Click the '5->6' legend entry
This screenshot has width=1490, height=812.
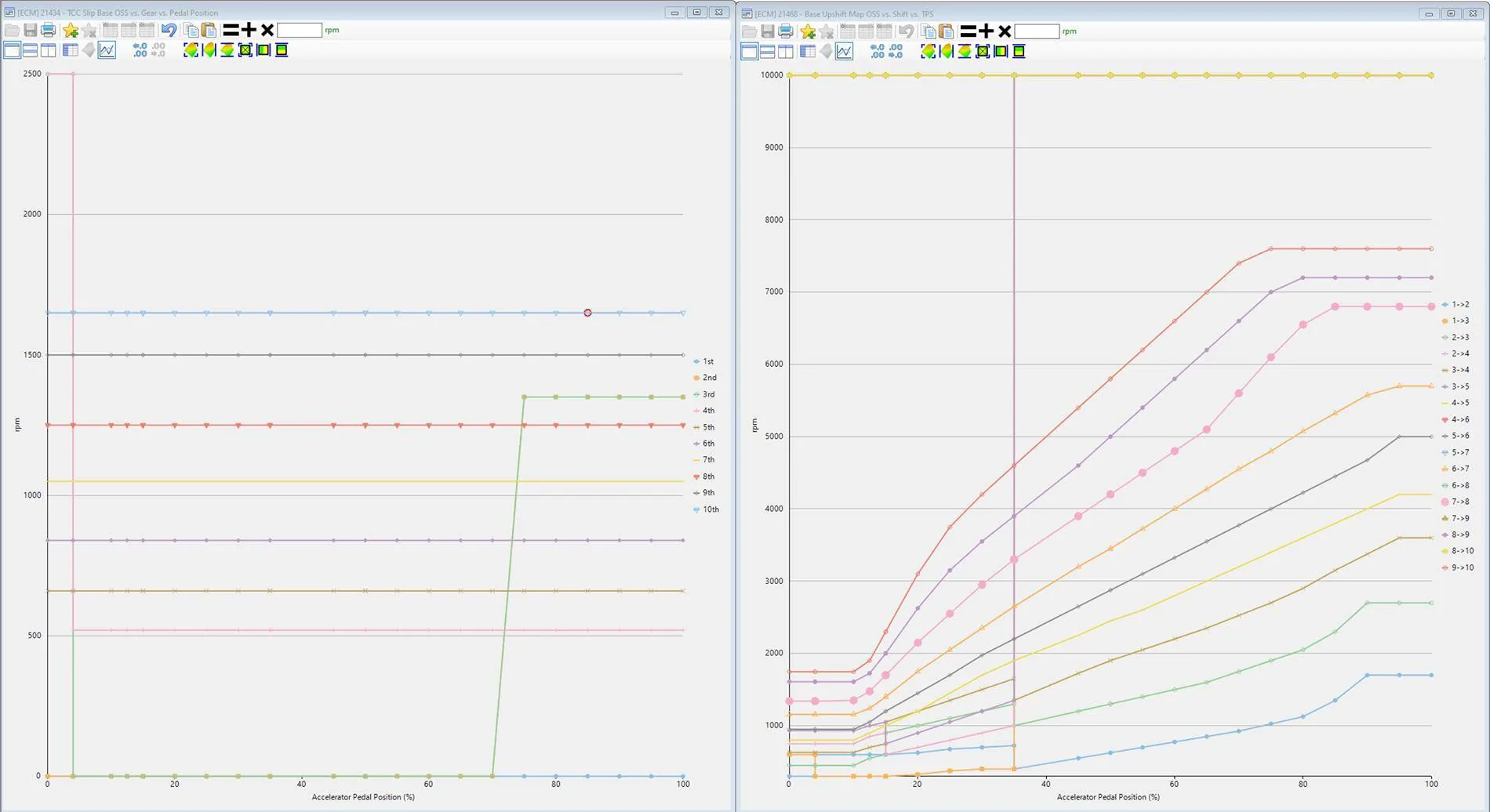tap(1455, 436)
